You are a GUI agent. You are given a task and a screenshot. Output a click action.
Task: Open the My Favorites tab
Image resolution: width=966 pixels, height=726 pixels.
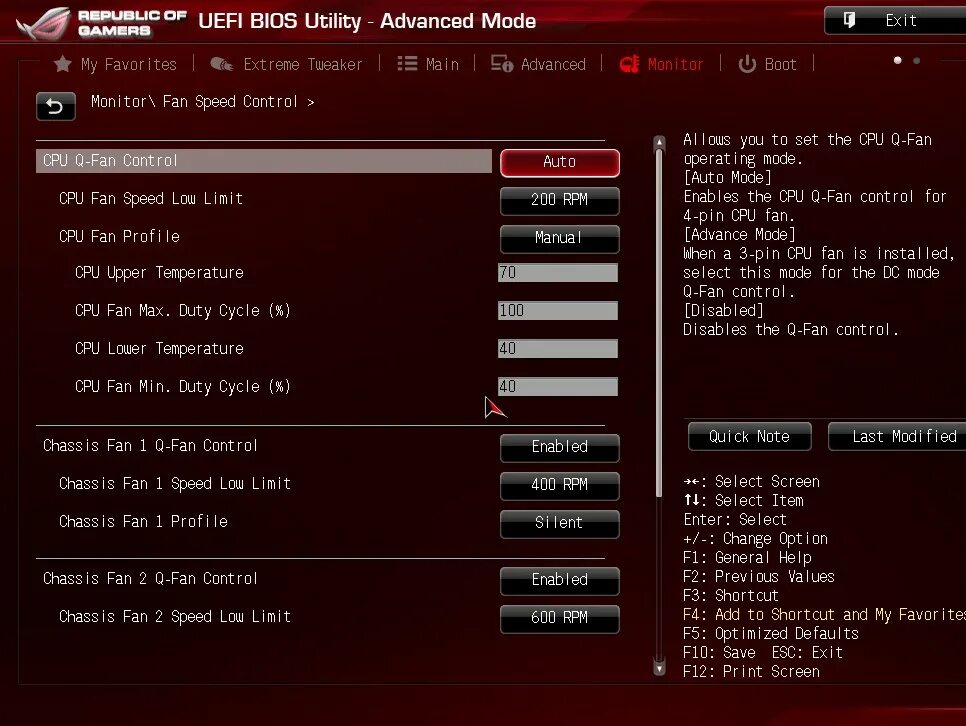[x=115, y=64]
